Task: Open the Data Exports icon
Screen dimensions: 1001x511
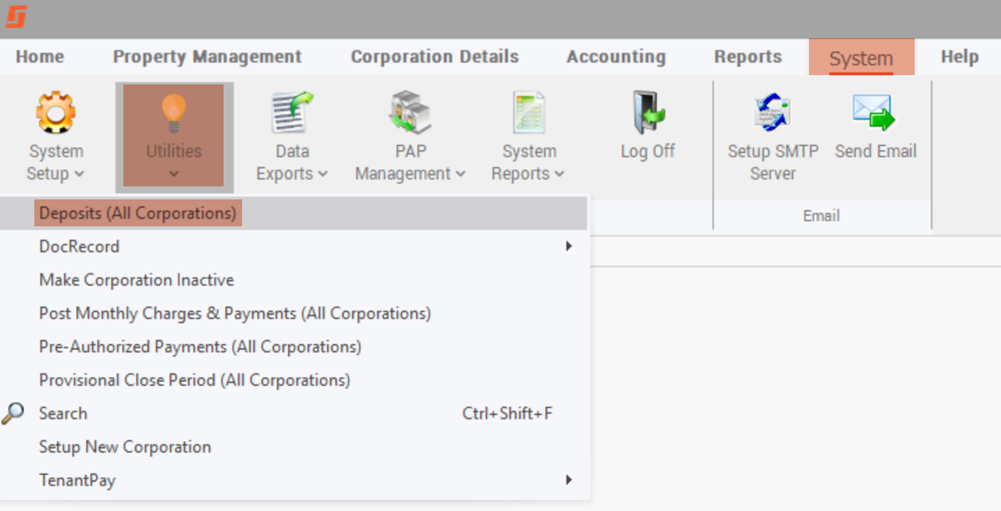Action: (292, 112)
